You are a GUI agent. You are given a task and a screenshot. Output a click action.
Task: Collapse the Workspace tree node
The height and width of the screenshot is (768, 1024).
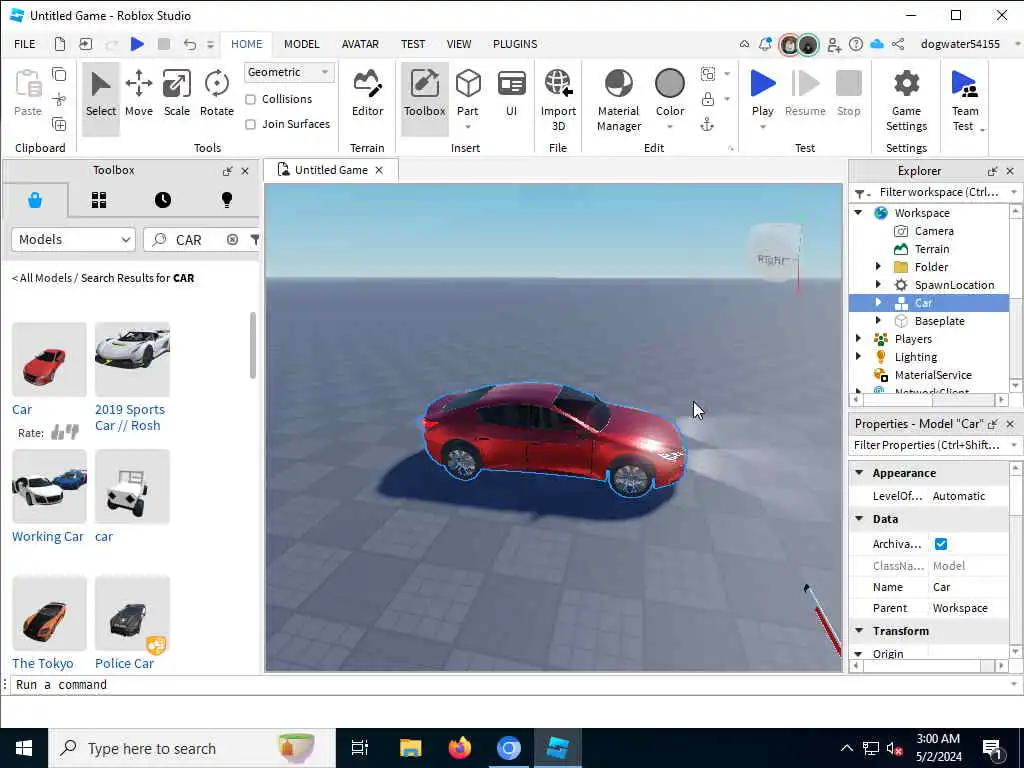click(x=858, y=213)
